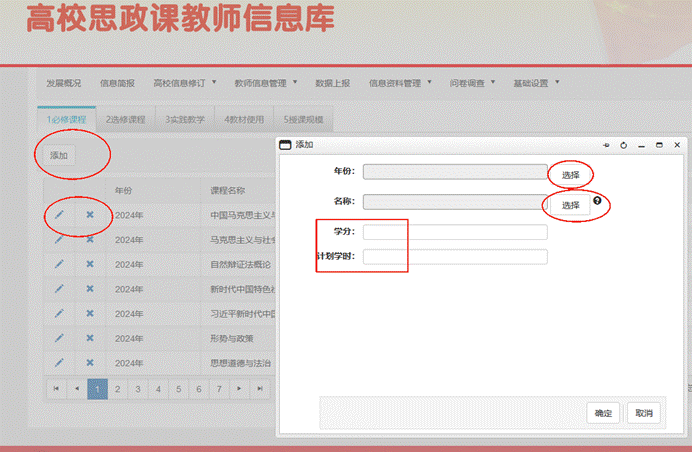692x452 pixels.
Task: Click edit pencil for 中国马克思主义 course row
Action: (x=58, y=215)
